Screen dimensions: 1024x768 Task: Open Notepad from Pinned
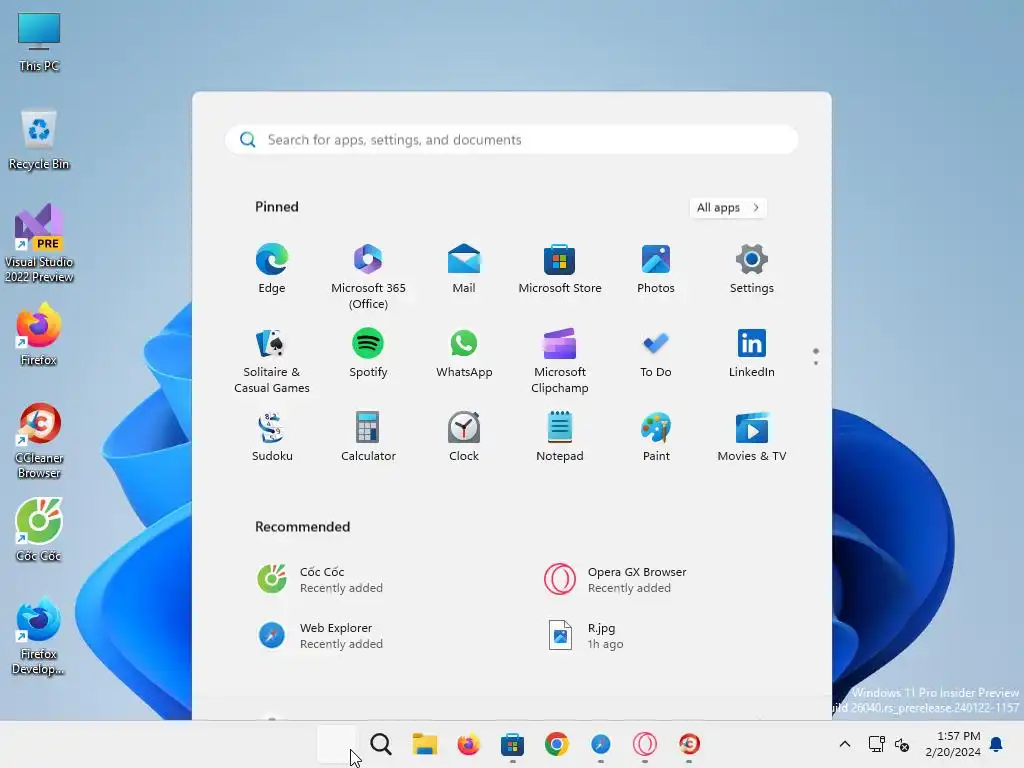pyautogui.click(x=560, y=437)
